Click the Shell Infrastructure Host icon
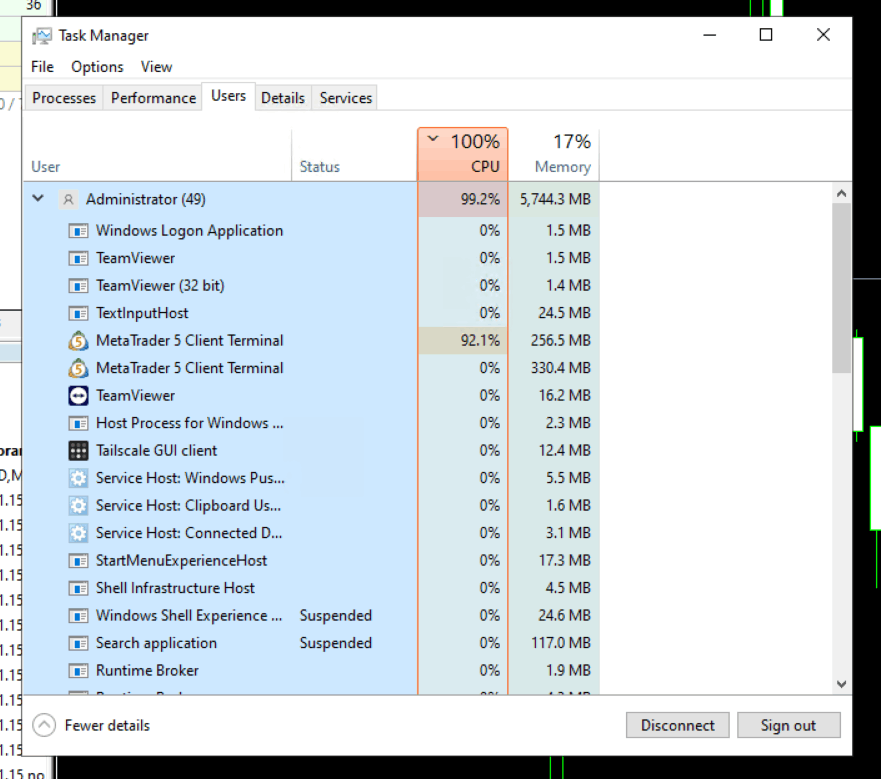Image resolution: width=881 pixels, height=779 pixels. [x=78, y=588]
